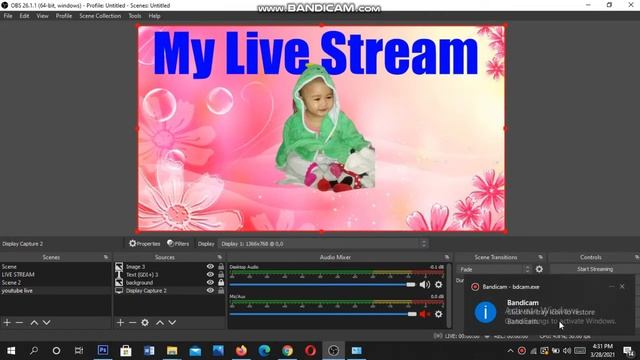Hide the Image 3 source
The height and width of the screenshot is (360, 640).
[210, 267]
